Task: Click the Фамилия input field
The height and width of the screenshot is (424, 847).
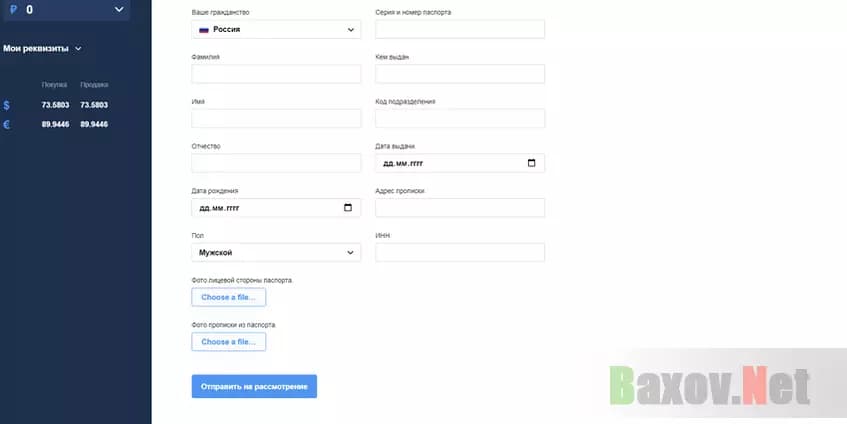Action: pos(276,74)
